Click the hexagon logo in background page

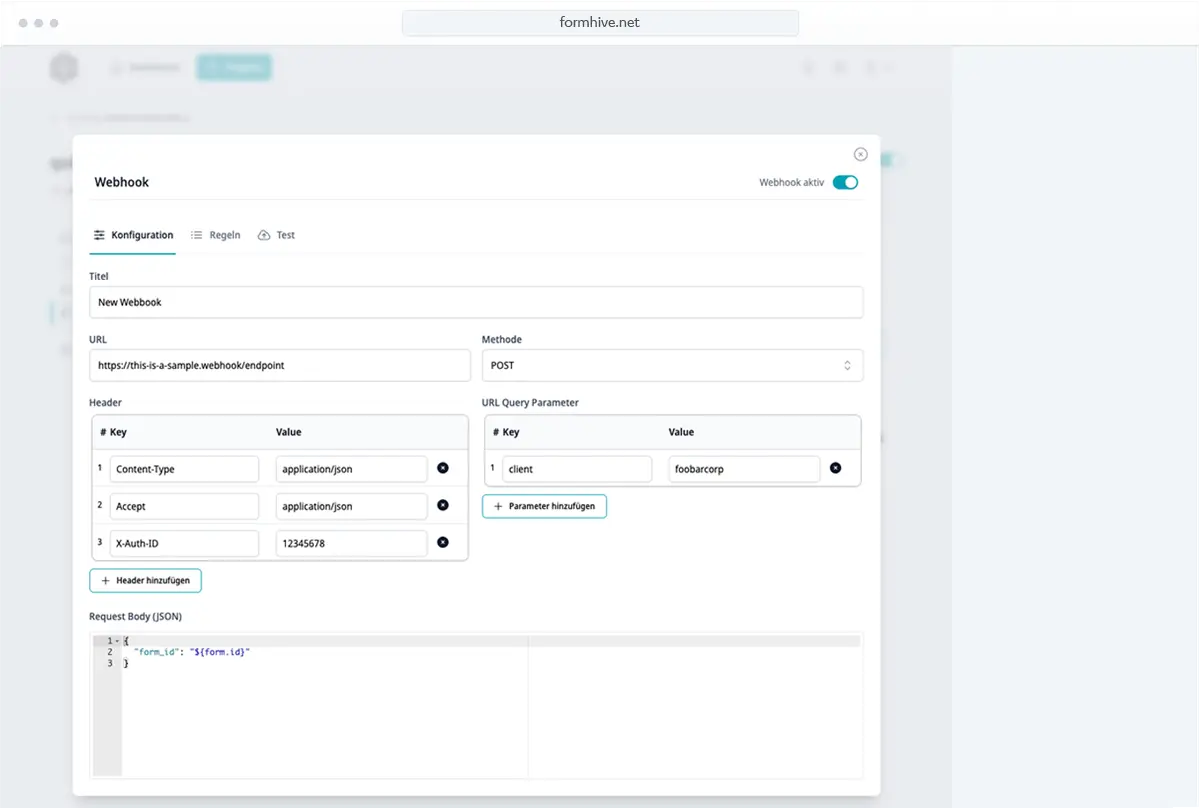64,68
